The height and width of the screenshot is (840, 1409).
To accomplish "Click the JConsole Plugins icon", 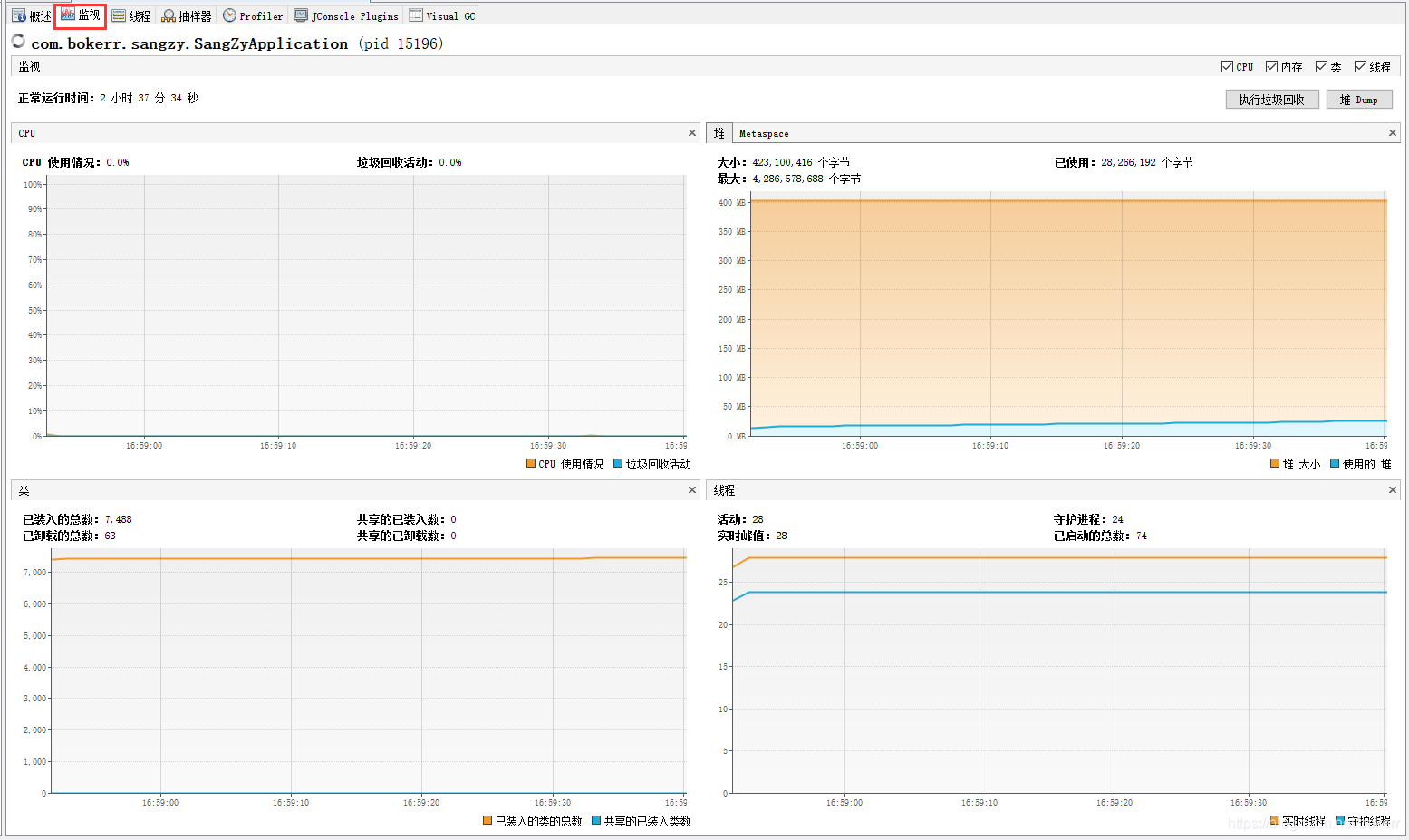I will point(301,15).
